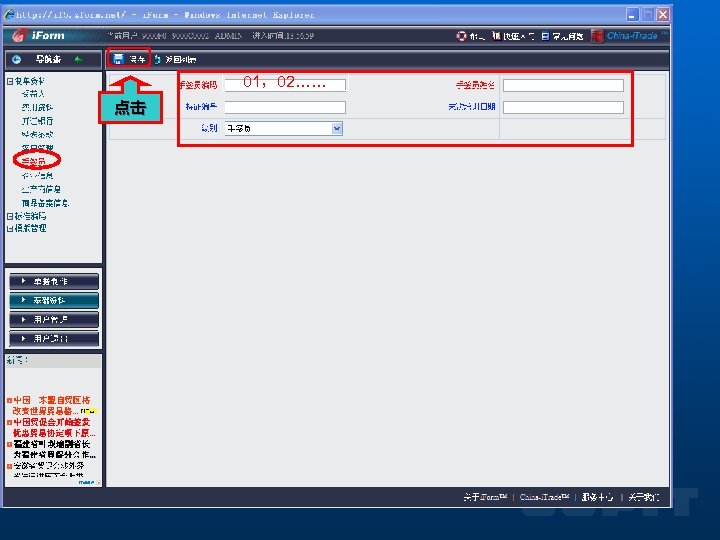
Task: Open help via the red lifebuoy icon
Action: tap(461, 36)
